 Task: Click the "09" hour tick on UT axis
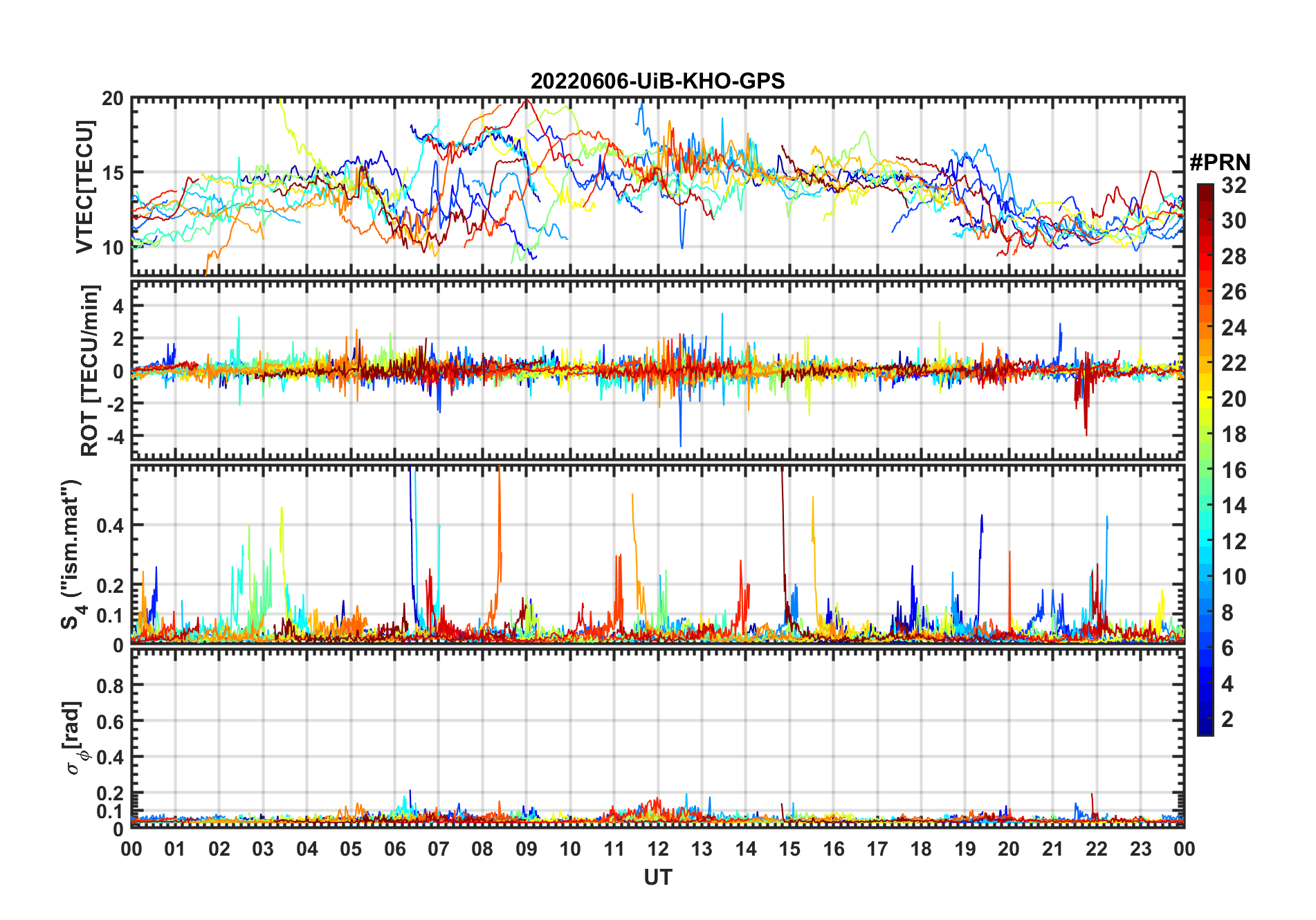coord(527,849)
